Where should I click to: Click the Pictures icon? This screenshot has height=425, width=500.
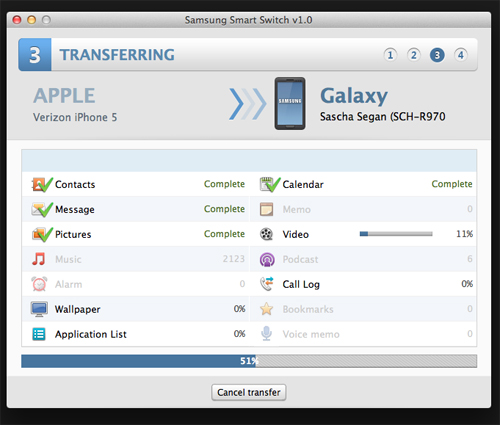pyautogui.click(x=42, y=235)
